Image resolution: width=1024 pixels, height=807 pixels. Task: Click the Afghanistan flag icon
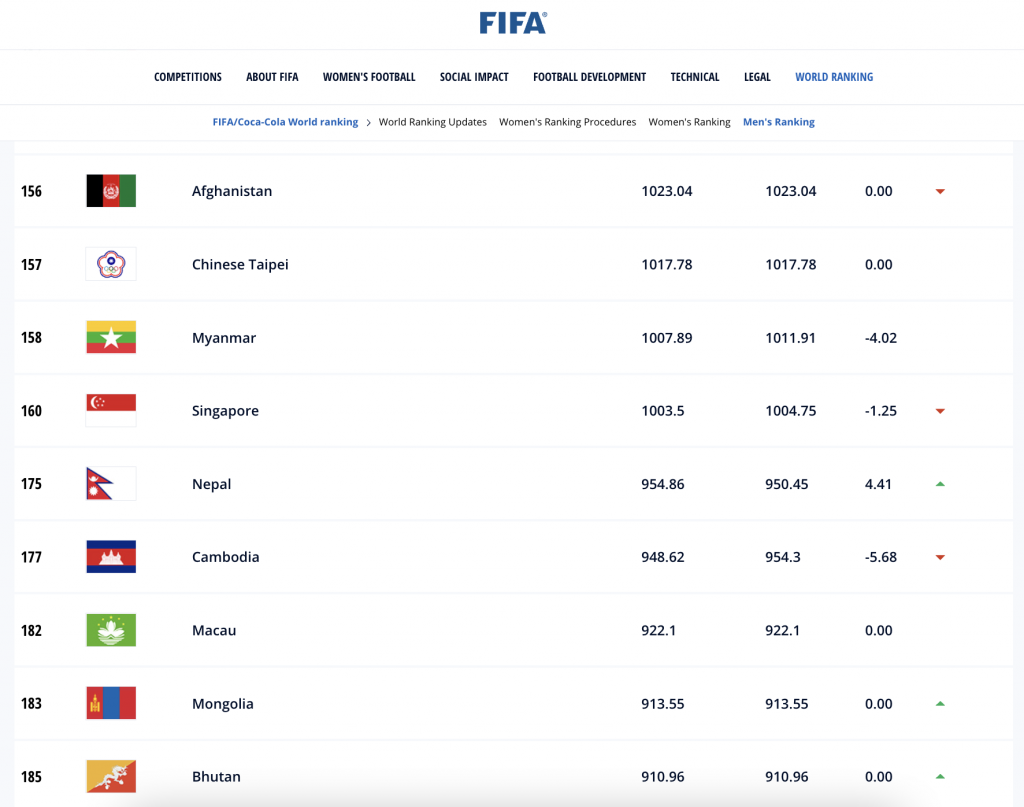(111, 191)
